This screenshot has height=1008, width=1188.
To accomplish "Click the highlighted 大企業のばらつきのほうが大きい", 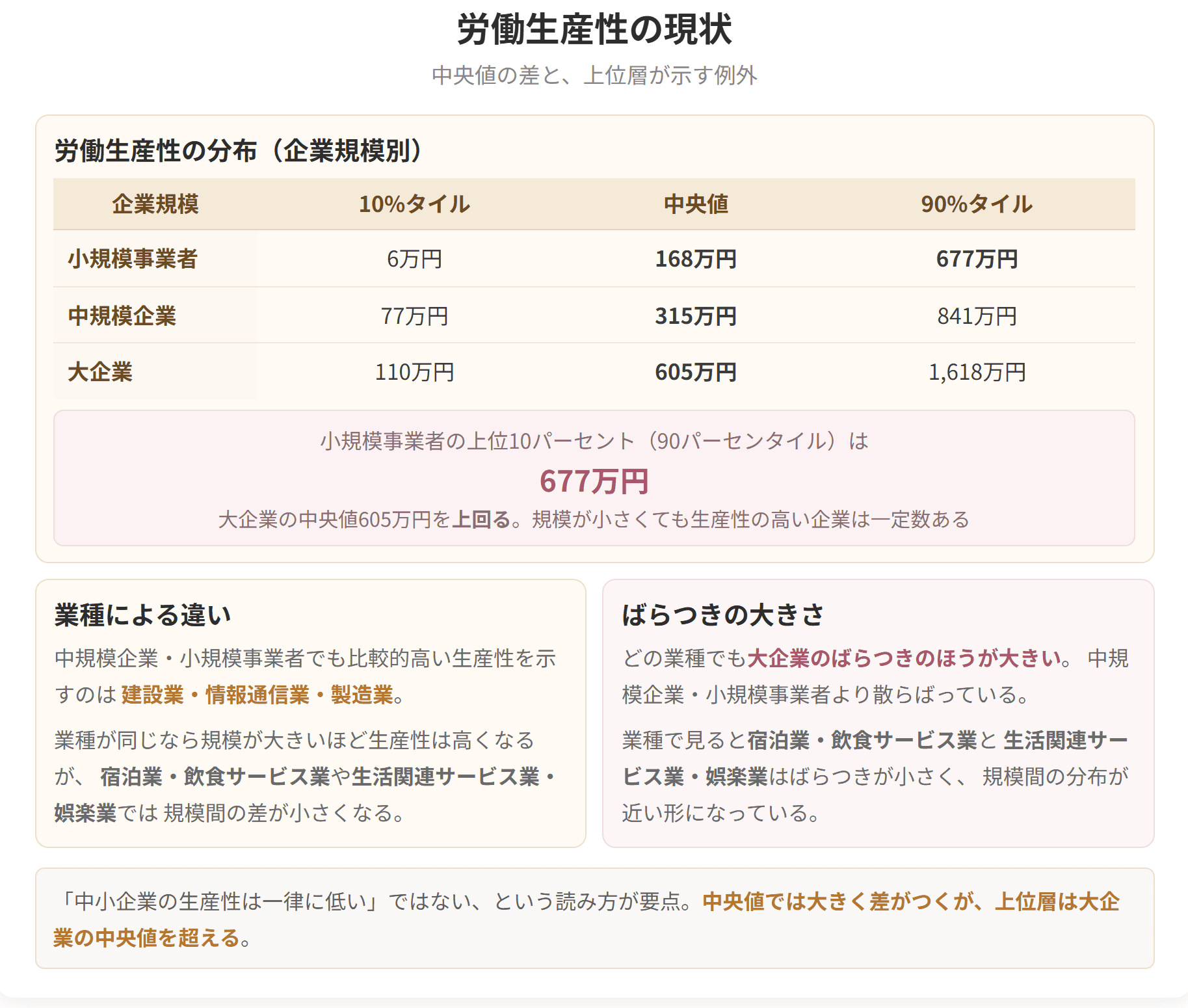I will click(904, 659).
